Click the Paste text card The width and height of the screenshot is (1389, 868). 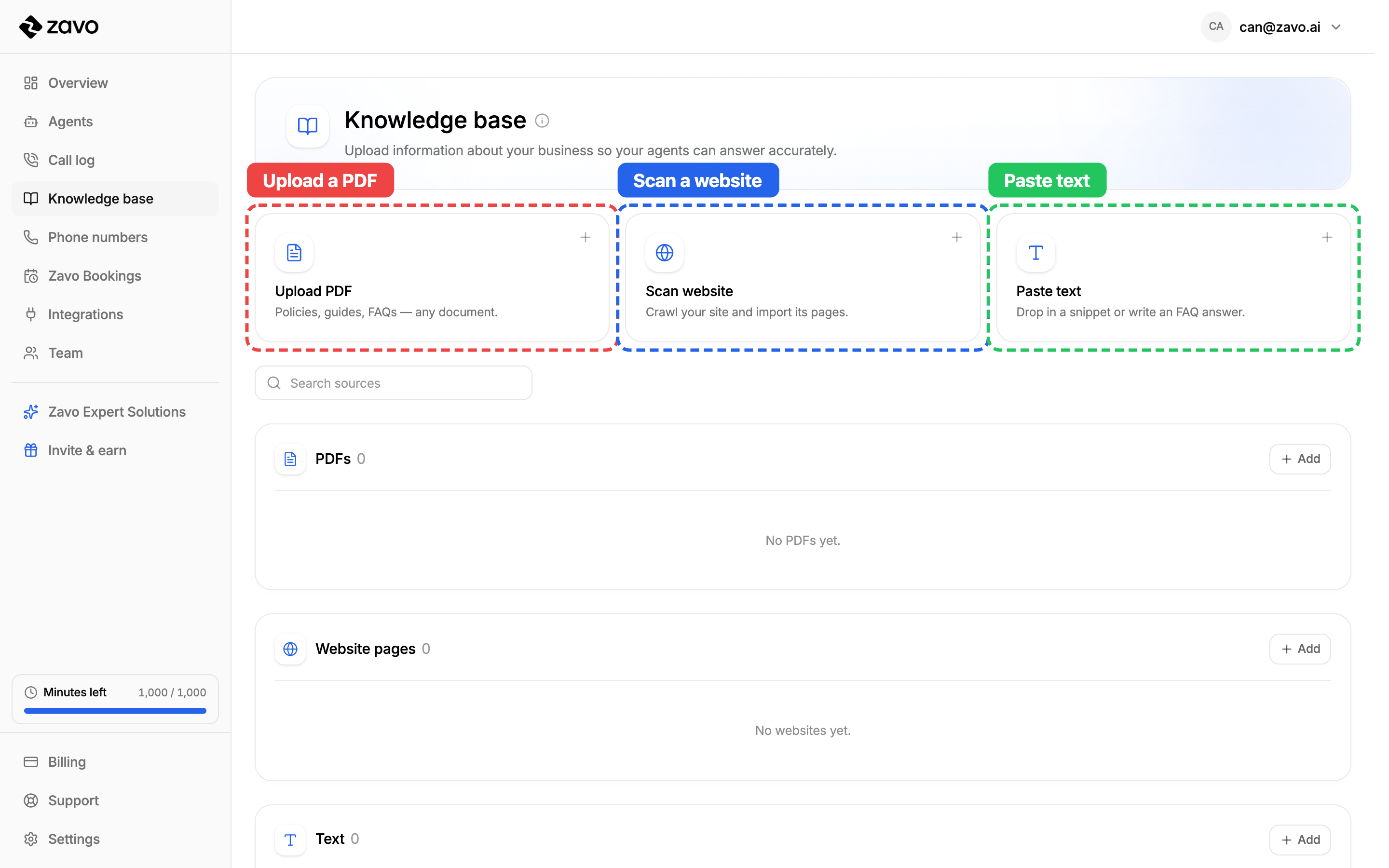(1173, 278)
